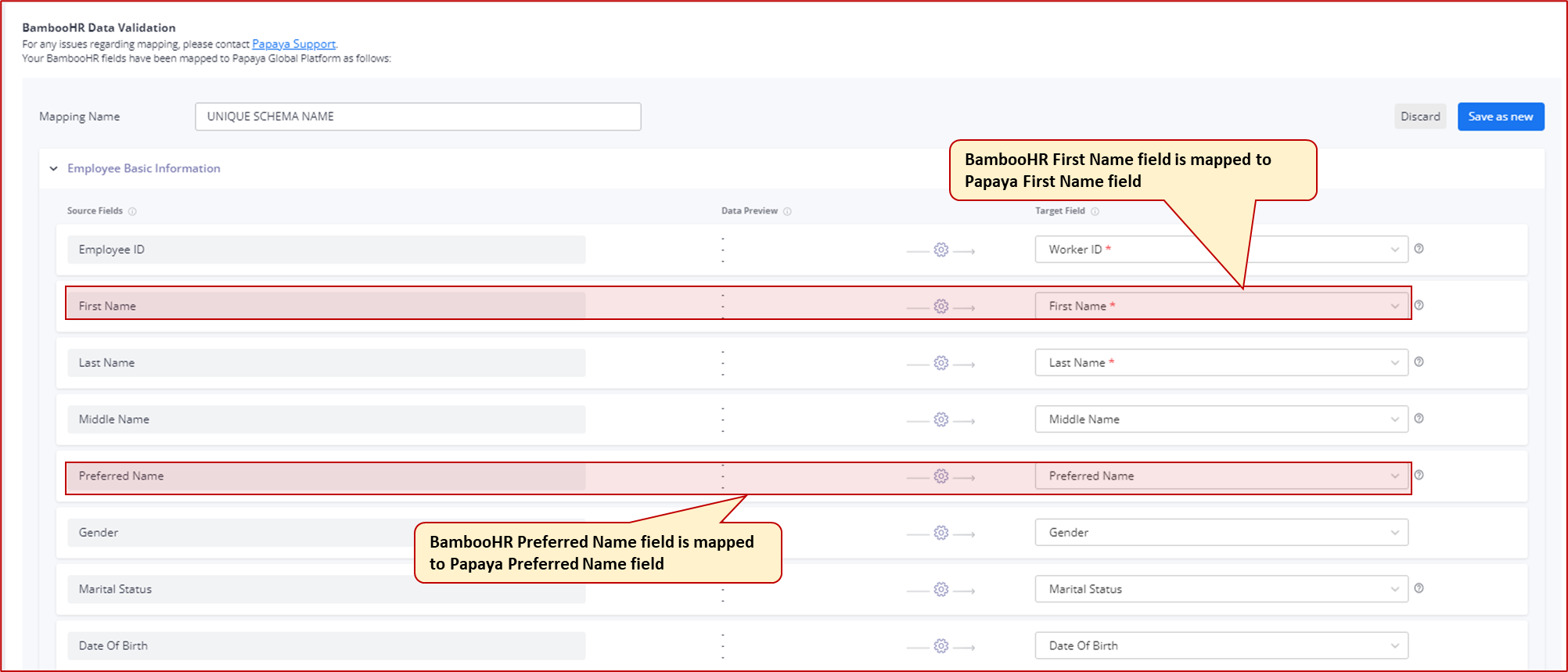The width and height of the screenshot is (1568, 672).
Task: Open mapping settings gear for Last Name row
Action: tap(941, 363)
